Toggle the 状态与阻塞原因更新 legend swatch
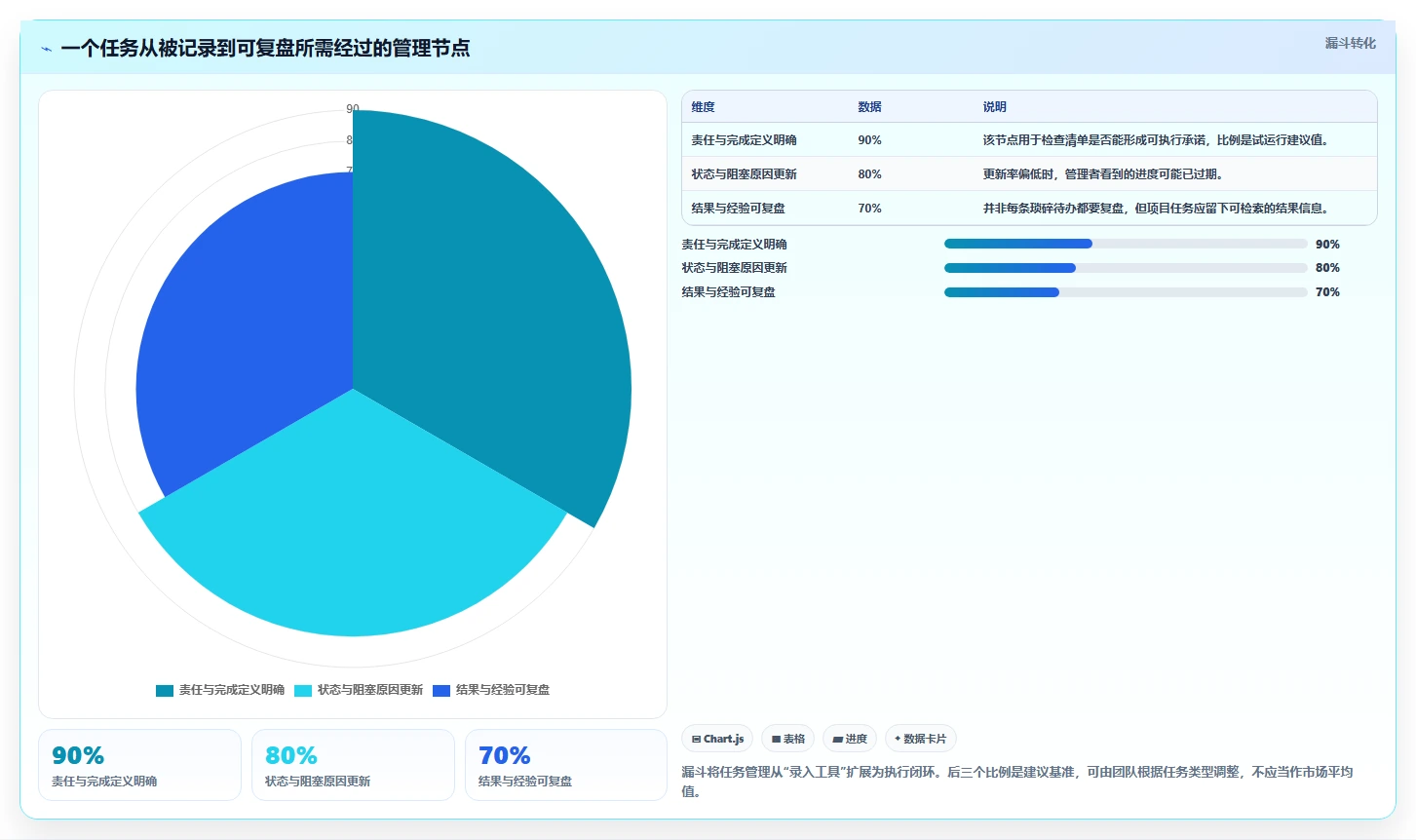Image resolution: width=1416 pixels, height=840 pixels. pos(303,690)
